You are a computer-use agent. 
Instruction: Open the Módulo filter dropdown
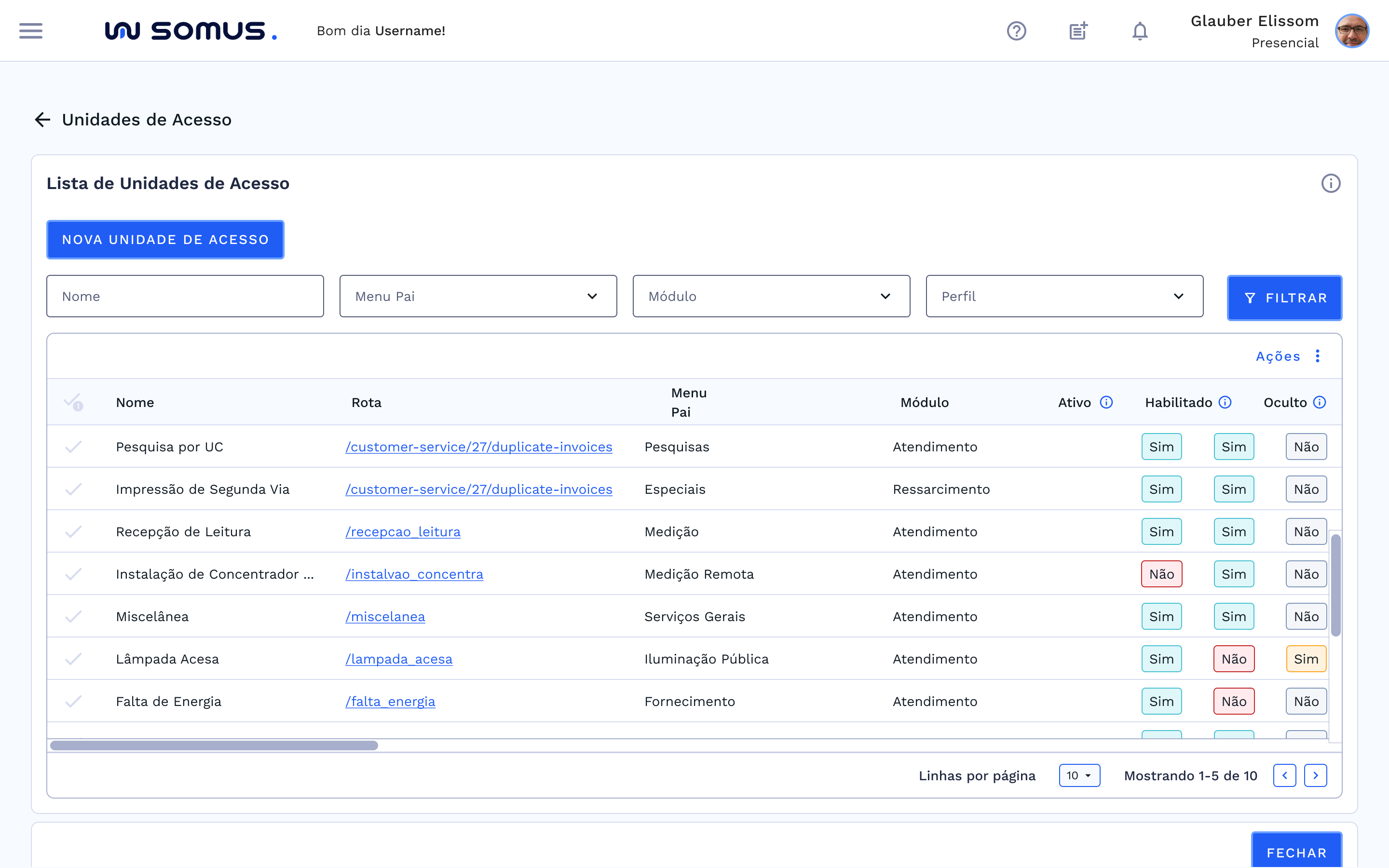click(x=771, y=296)
